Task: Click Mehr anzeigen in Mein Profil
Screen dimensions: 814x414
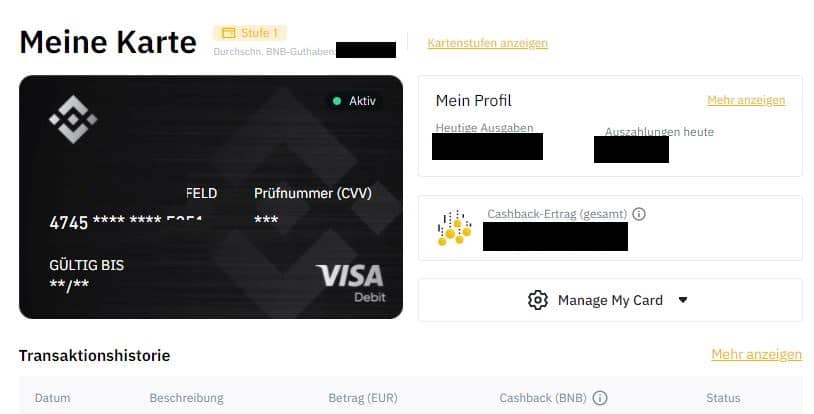Action: pos(746,100)
